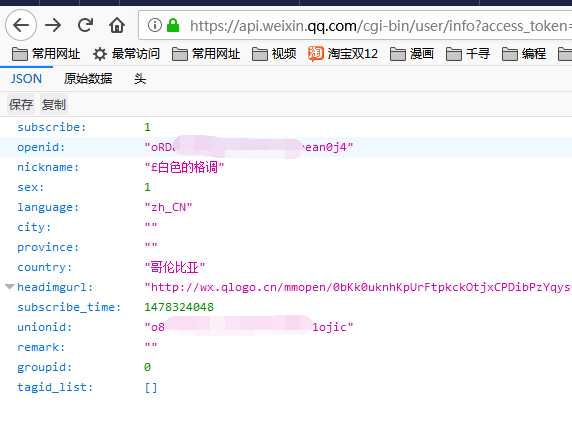This screenshot has width=572, height=421.
Task: Go back to the previous page
Action: click(21, 25)
